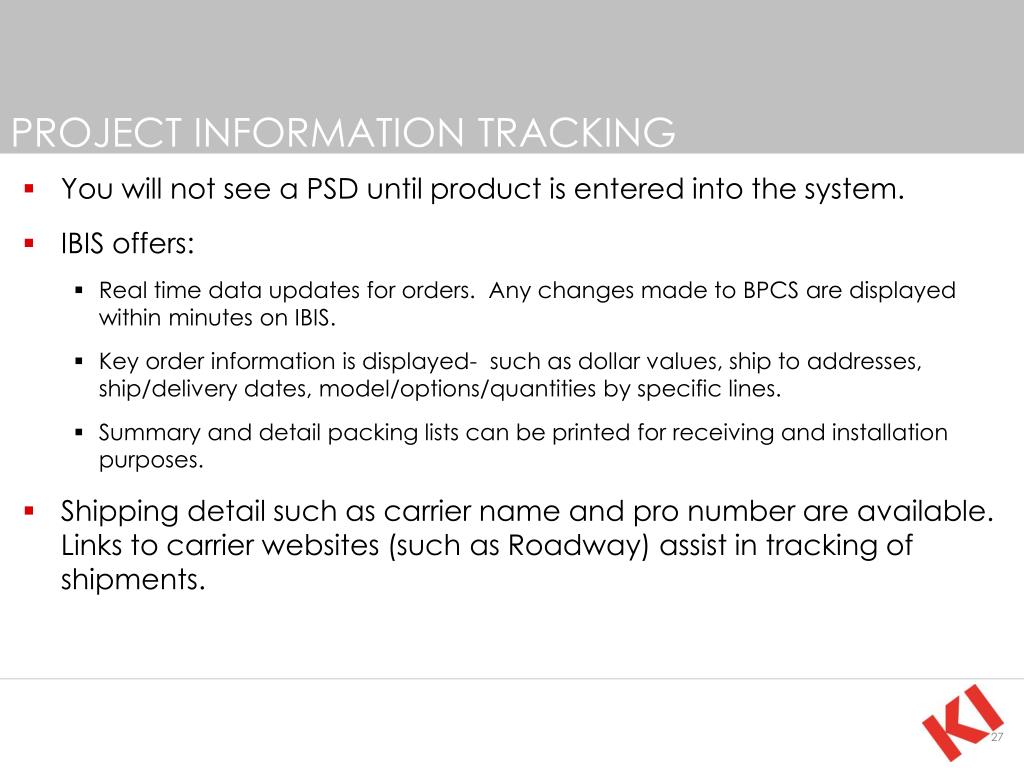Click the black bullet beside Real time data
The width and height of the screenshot is (1024, 768).
click(x=79, y=290)
